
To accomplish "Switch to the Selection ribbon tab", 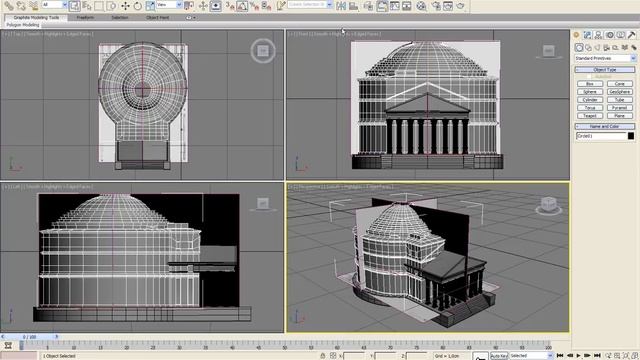I will pyautogui.click(x=120, y=18).
